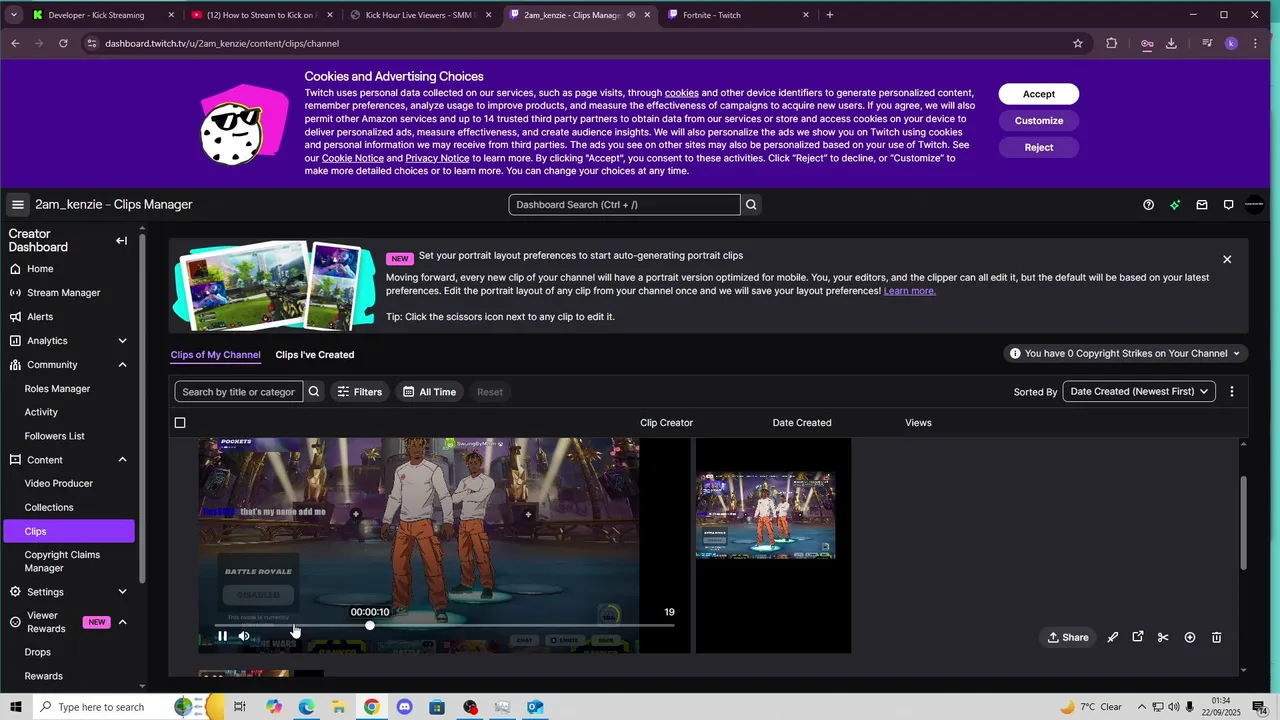Bookmark this page with the star icon
The width and height of the screenshot is (1280, 720).
[x=1078, y=43]
